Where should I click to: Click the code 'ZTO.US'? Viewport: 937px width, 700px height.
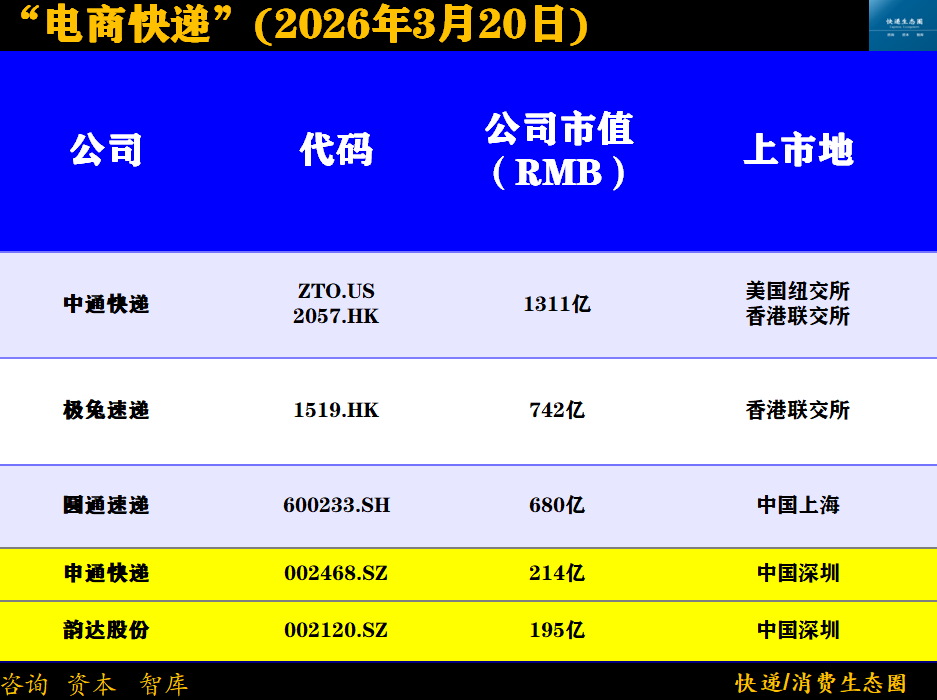(336, 291)
